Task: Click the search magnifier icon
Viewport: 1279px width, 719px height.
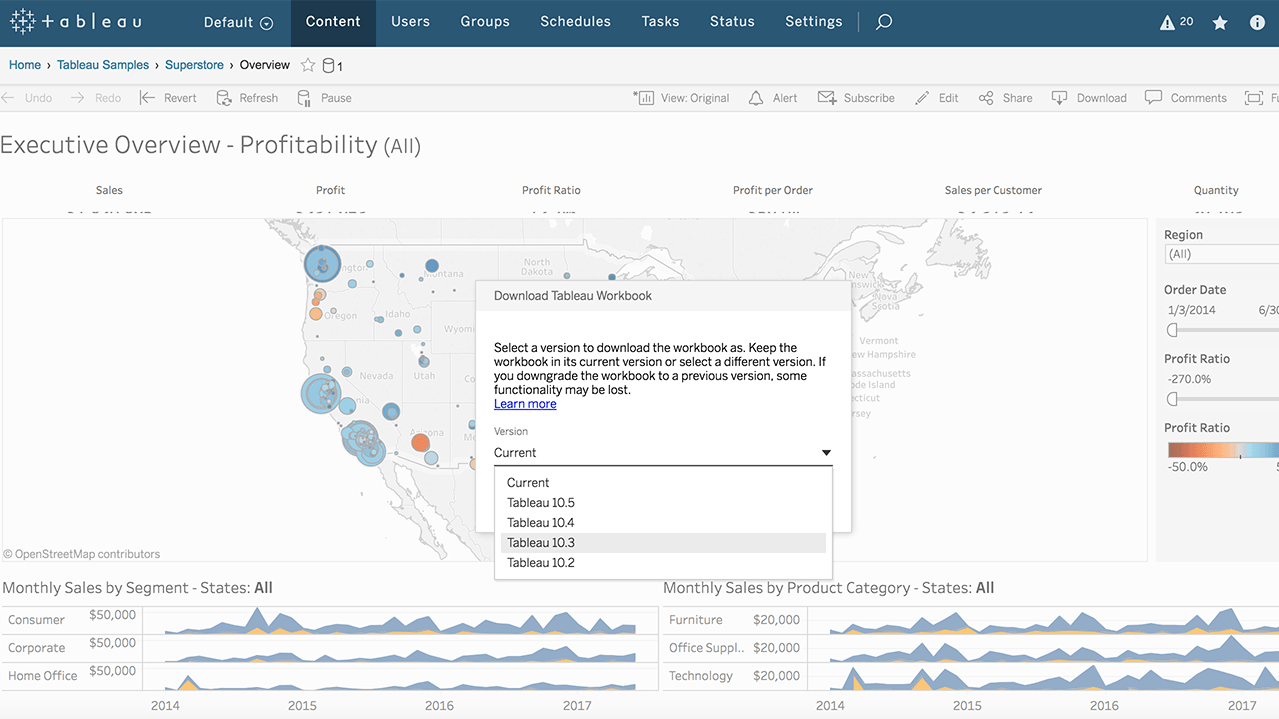Action: pyautogui.click(x=884, y=22)
